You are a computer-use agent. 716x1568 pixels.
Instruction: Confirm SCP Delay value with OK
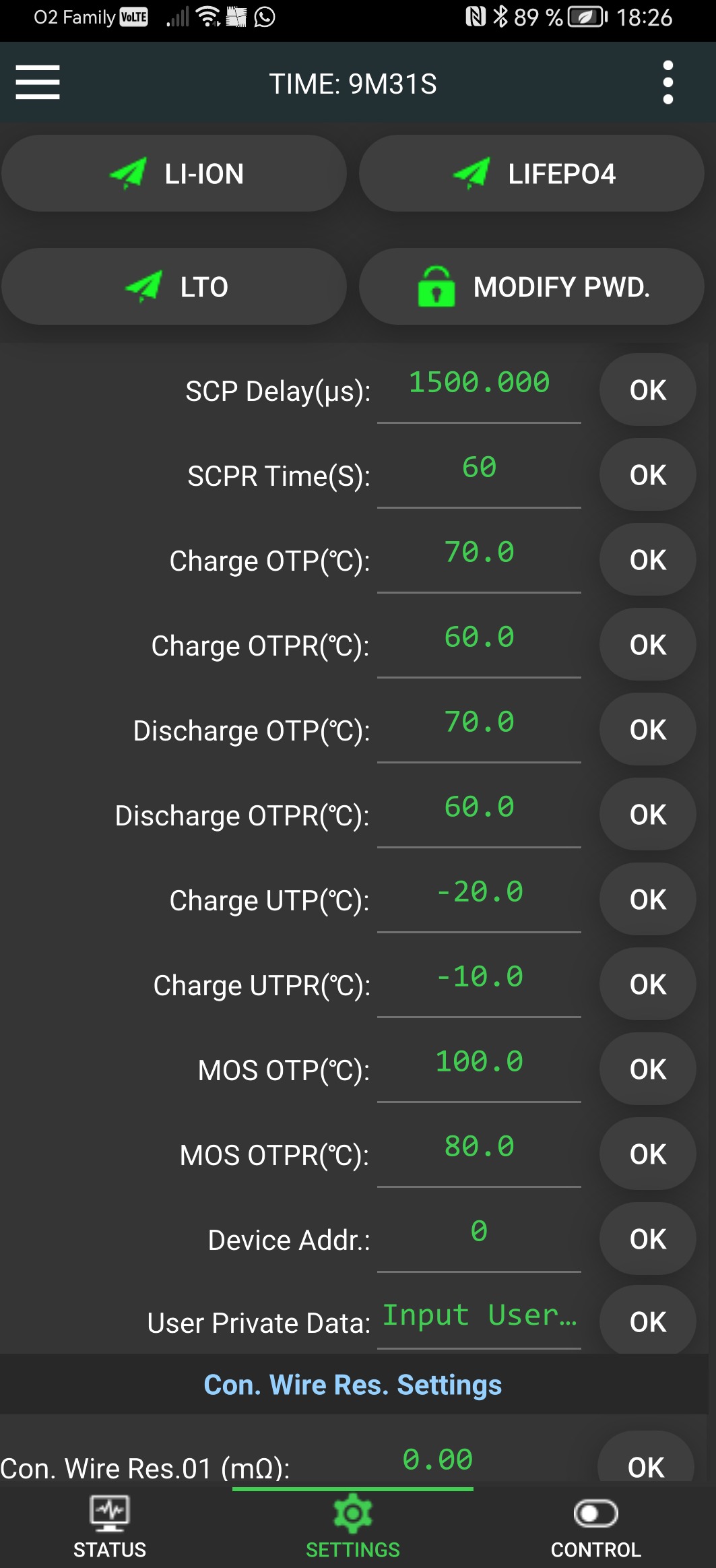pyautogui.click(x=647, y=390)
